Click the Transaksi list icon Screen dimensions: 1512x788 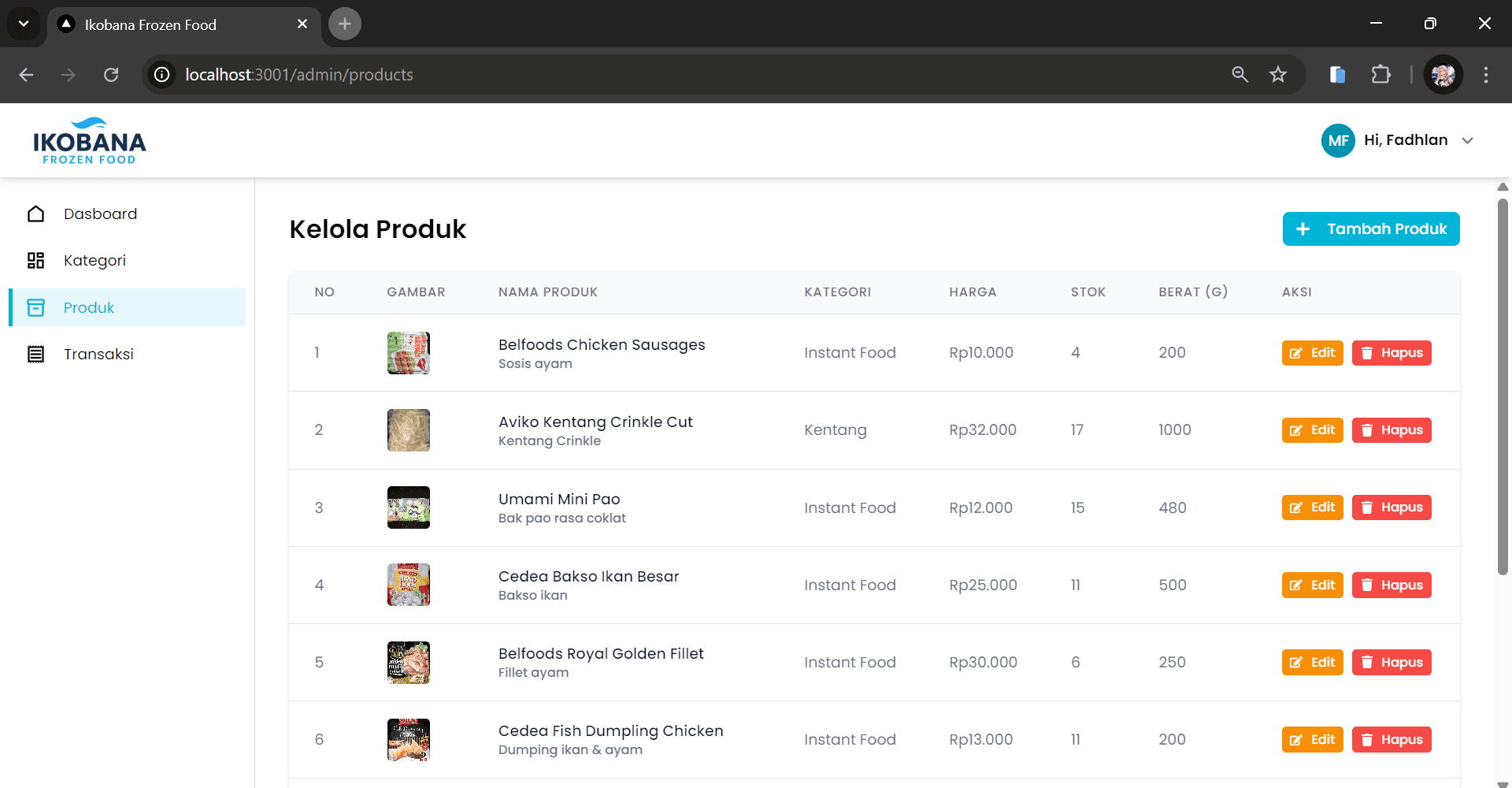pyautogui.click(x=35, y=355)
